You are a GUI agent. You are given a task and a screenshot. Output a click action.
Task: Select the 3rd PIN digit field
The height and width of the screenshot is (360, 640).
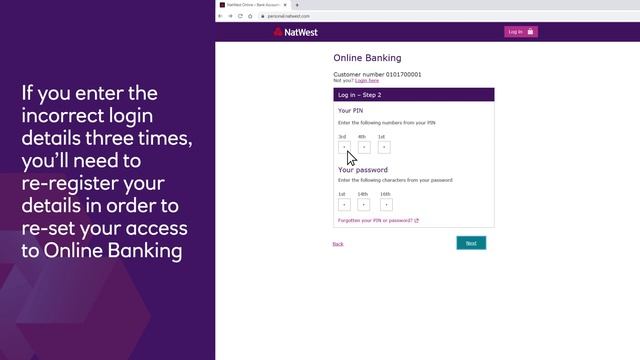[x=344, y=147]
